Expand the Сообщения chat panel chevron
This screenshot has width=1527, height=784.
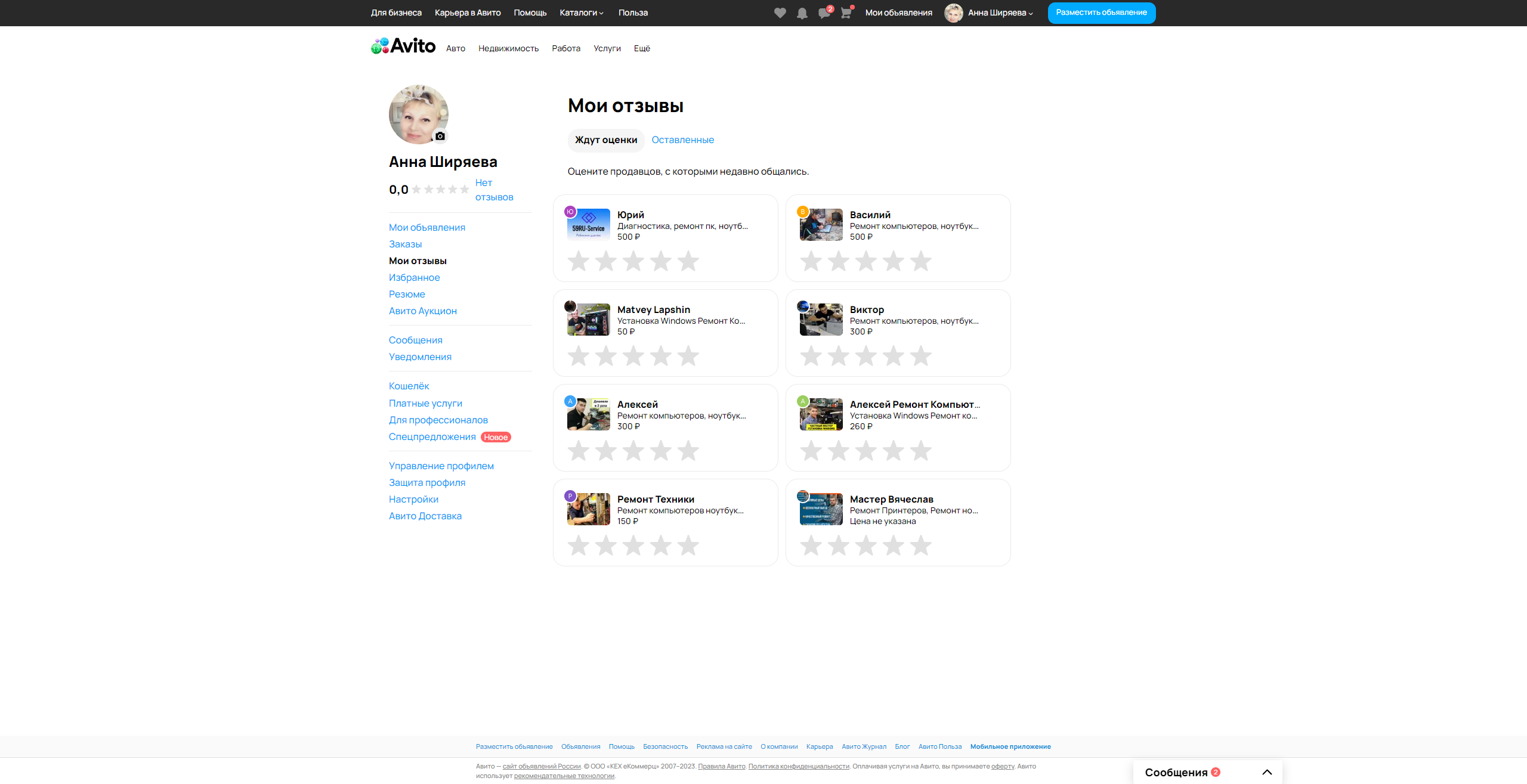pyautogui.click(x=1267, y=772)
